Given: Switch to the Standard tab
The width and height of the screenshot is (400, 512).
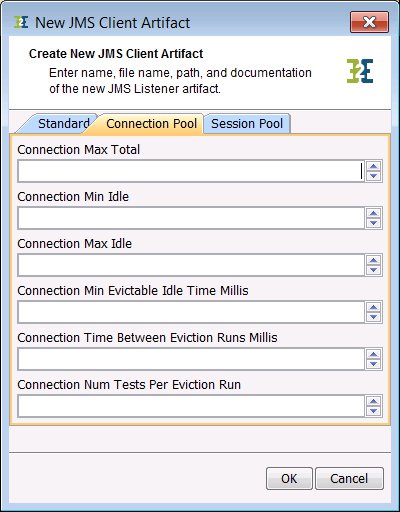Looking at the screenshot, I should [x=60, y=124].
